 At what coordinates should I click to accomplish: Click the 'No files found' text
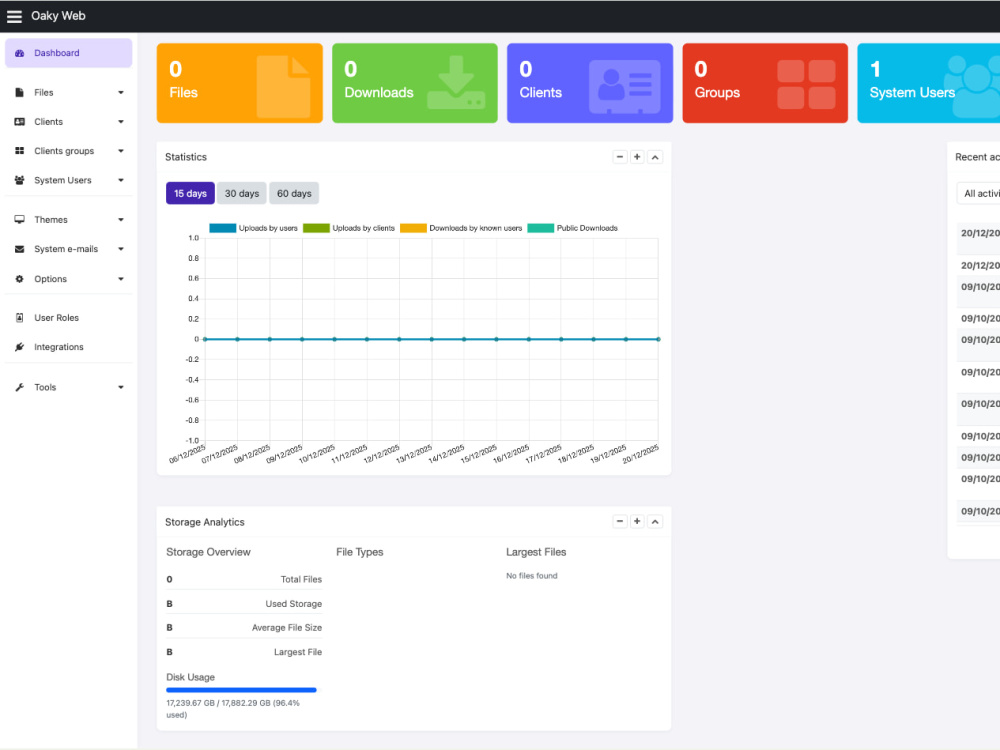click(532, 576)
